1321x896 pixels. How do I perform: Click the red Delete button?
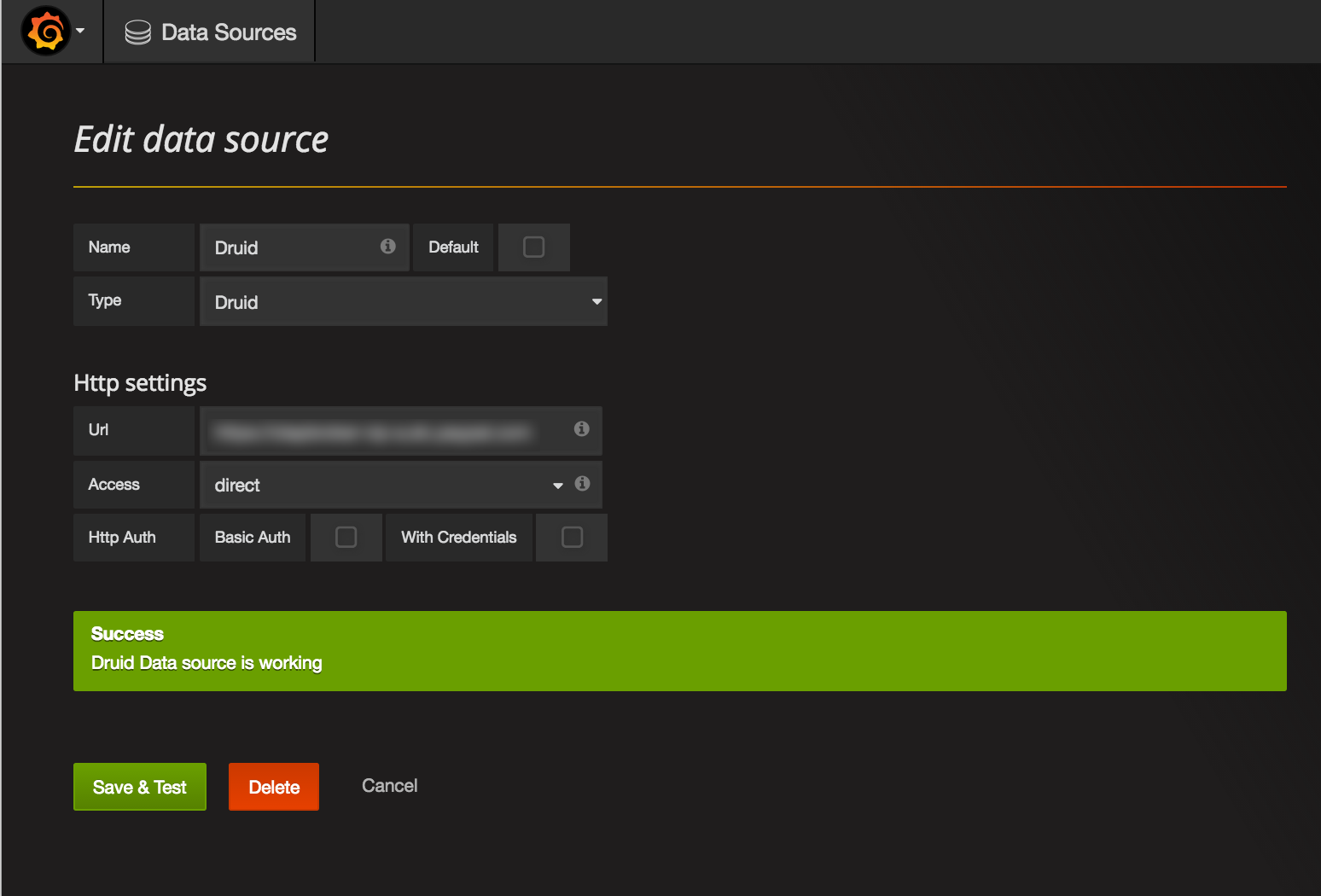[274, 787]
